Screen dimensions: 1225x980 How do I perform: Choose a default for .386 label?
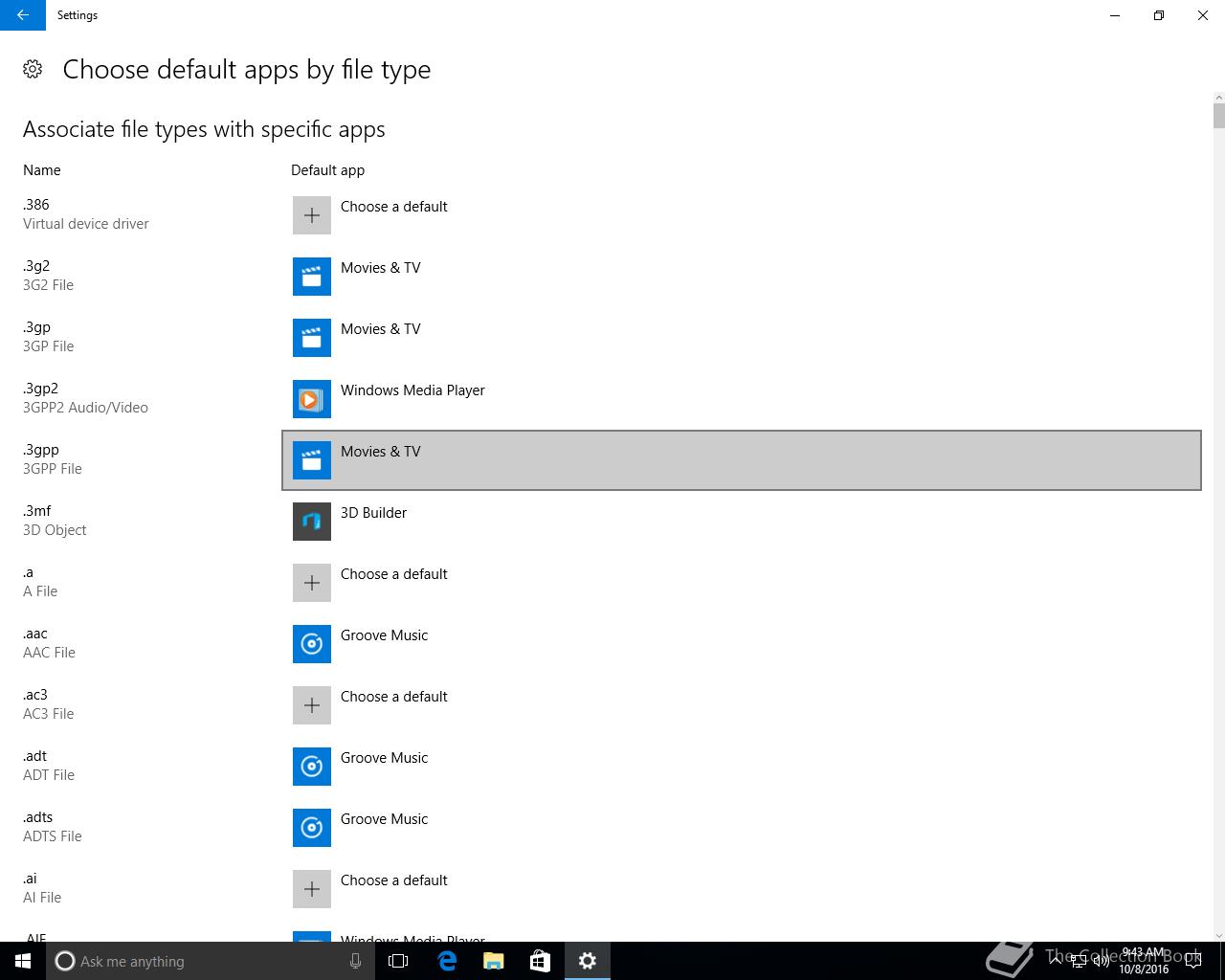(393, 207)
